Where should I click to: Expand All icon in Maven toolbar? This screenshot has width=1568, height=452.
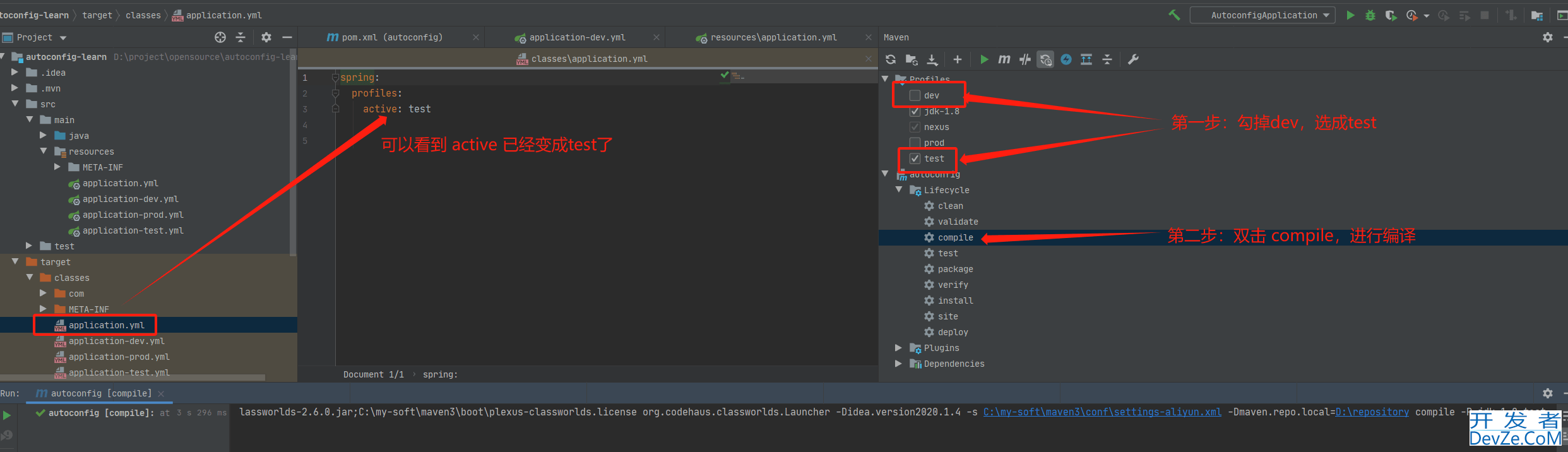pyautogui.click(x=1086, y=59)
